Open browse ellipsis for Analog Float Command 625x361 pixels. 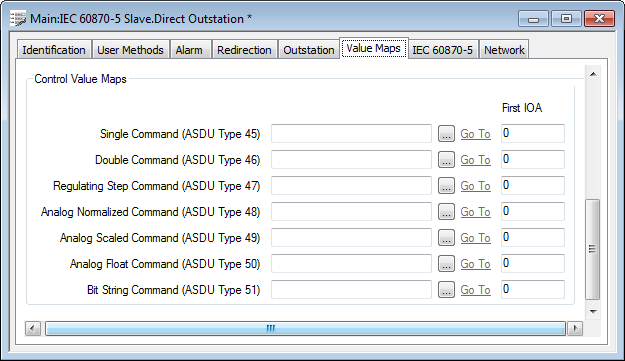446,263
